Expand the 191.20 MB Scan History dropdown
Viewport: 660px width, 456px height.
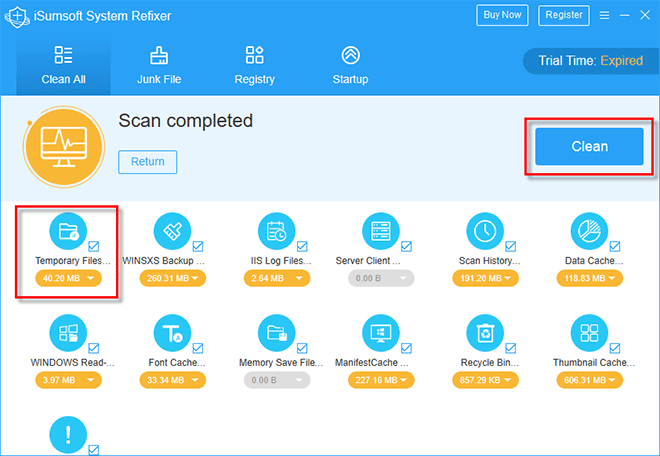pyautogui.click(x=485, y=278)
